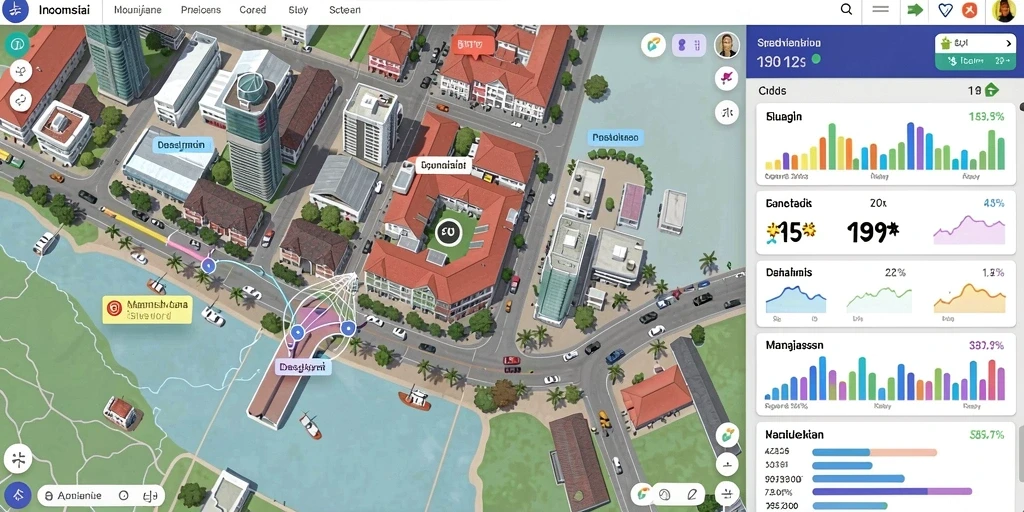Open the Sctean tab in the top menu
This screenshot has width=1024, height=512.
(x=345, y=10)
